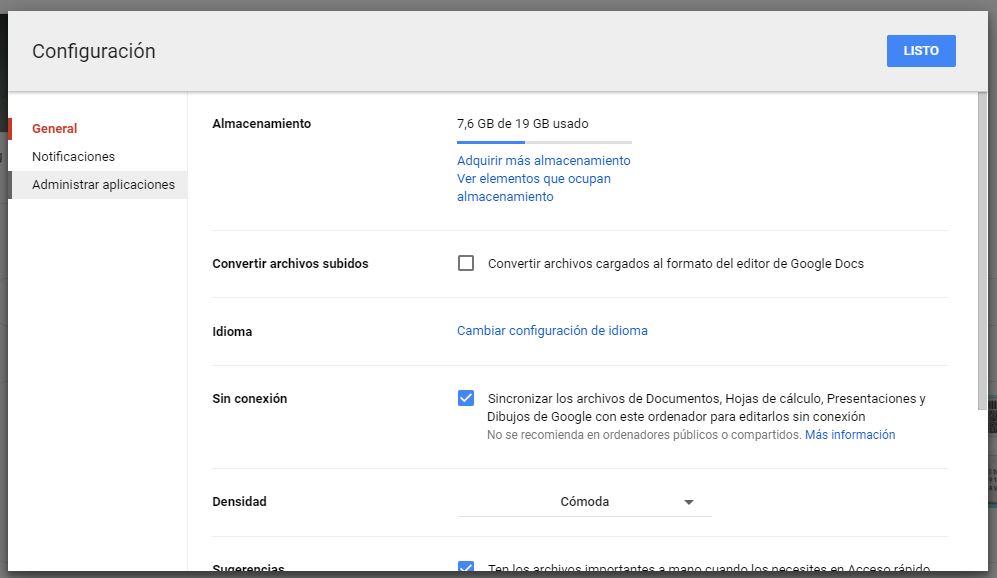Open the Adquirir más almacenamiento link

coord(543,160)
